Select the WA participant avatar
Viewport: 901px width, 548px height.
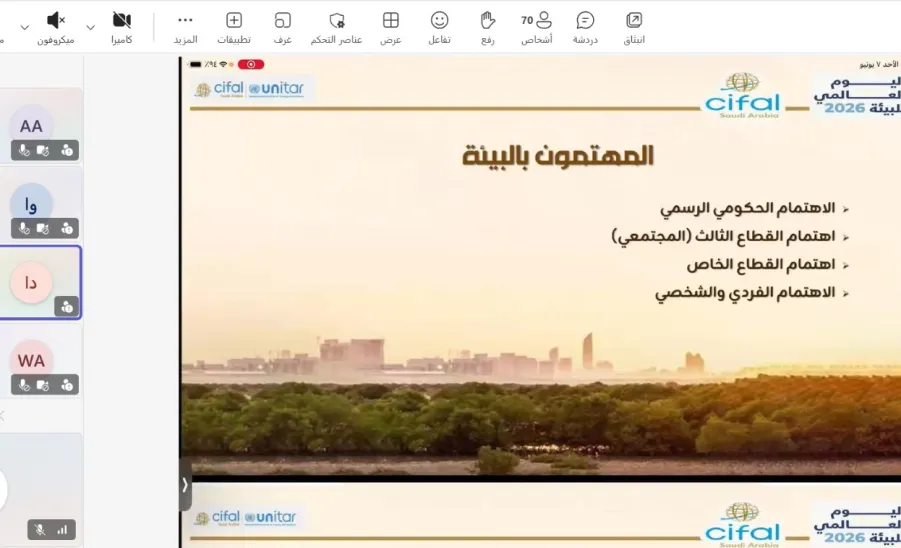[31, 360]
